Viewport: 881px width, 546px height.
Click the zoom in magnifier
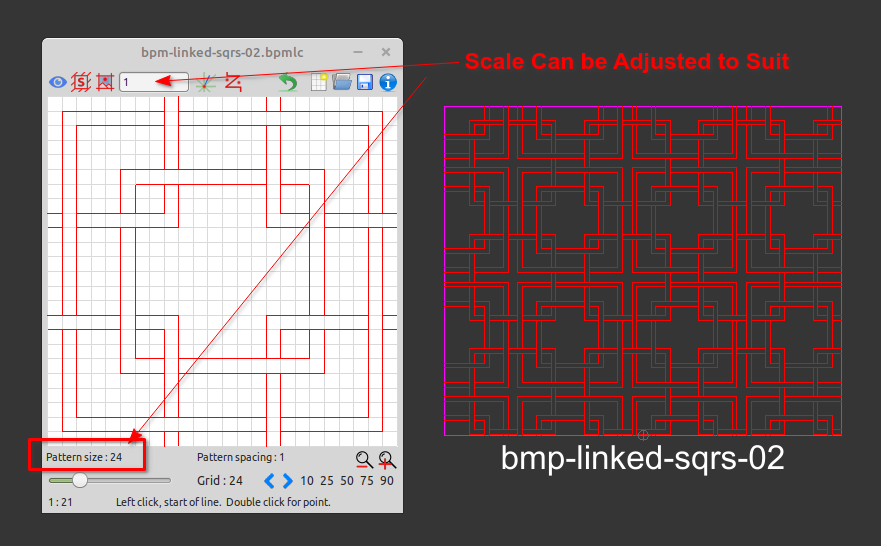tap(387, 459)
